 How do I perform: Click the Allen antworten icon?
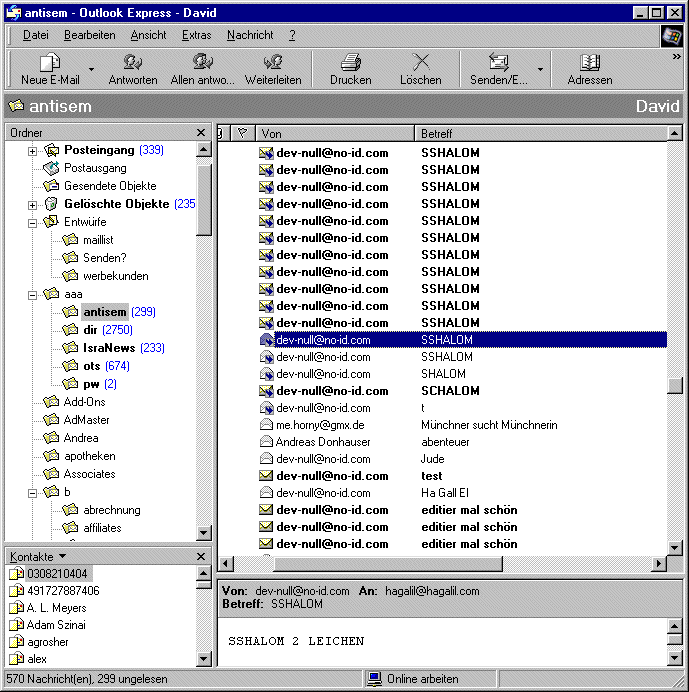203,63
